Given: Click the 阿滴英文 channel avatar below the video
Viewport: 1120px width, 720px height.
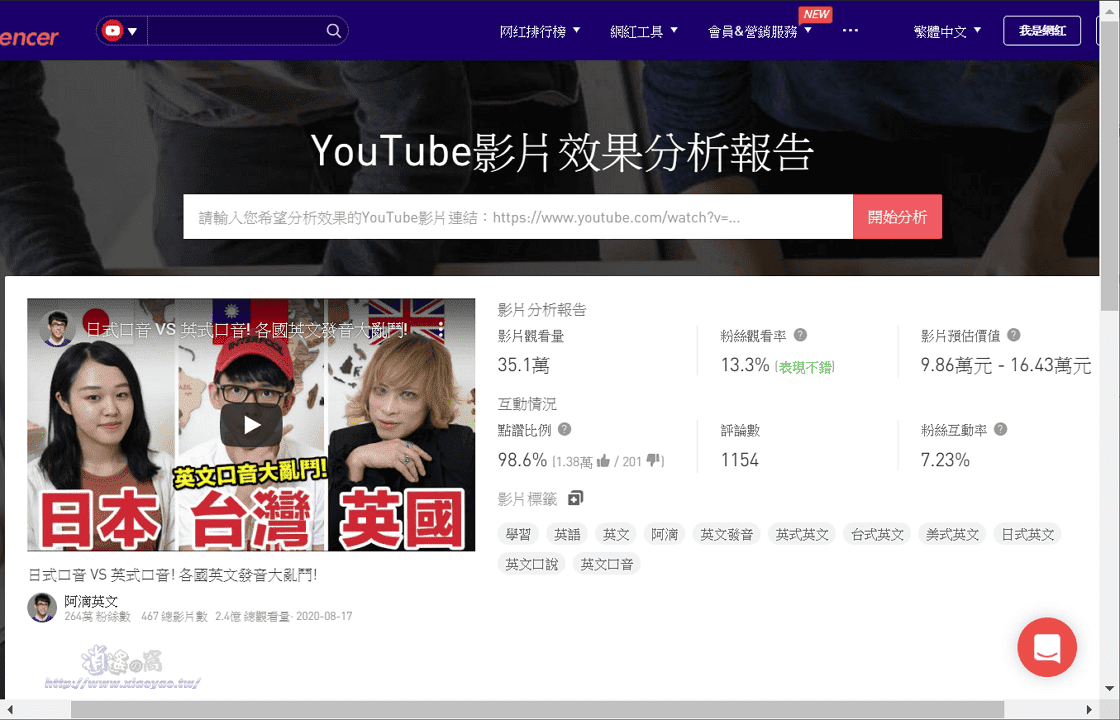Looking at the screenshot, I should click(x=42, y=608).
